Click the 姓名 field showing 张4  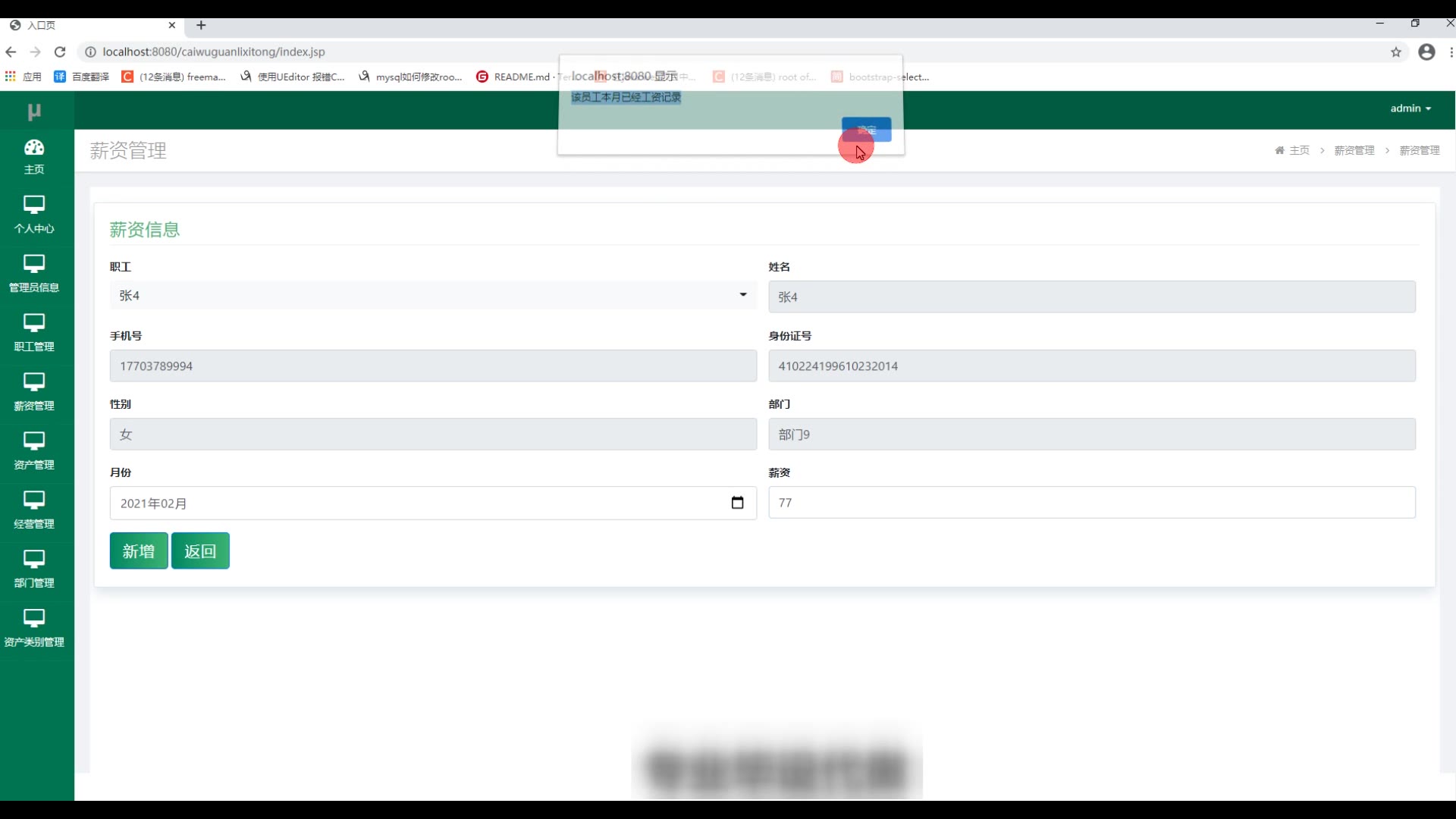tap(1092, 297)
